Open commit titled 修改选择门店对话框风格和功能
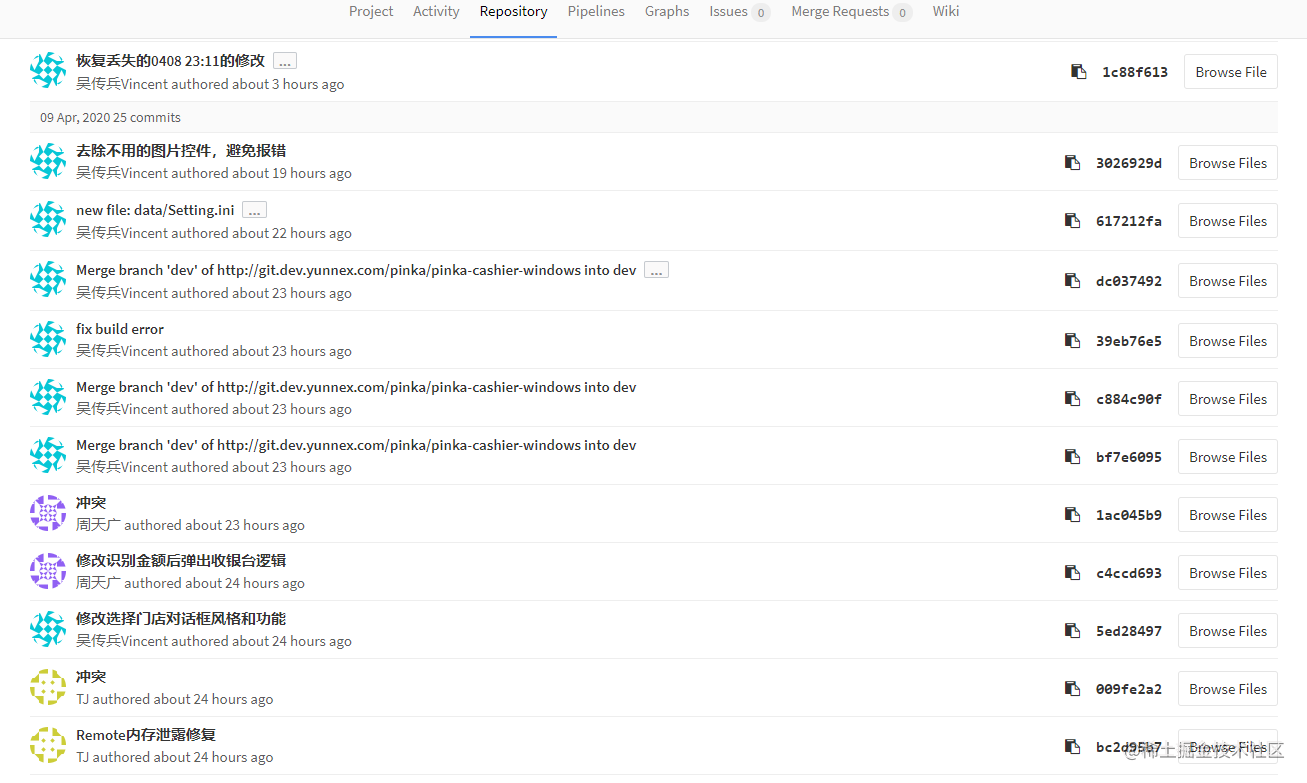1307x783 pixels. (181, 619)
